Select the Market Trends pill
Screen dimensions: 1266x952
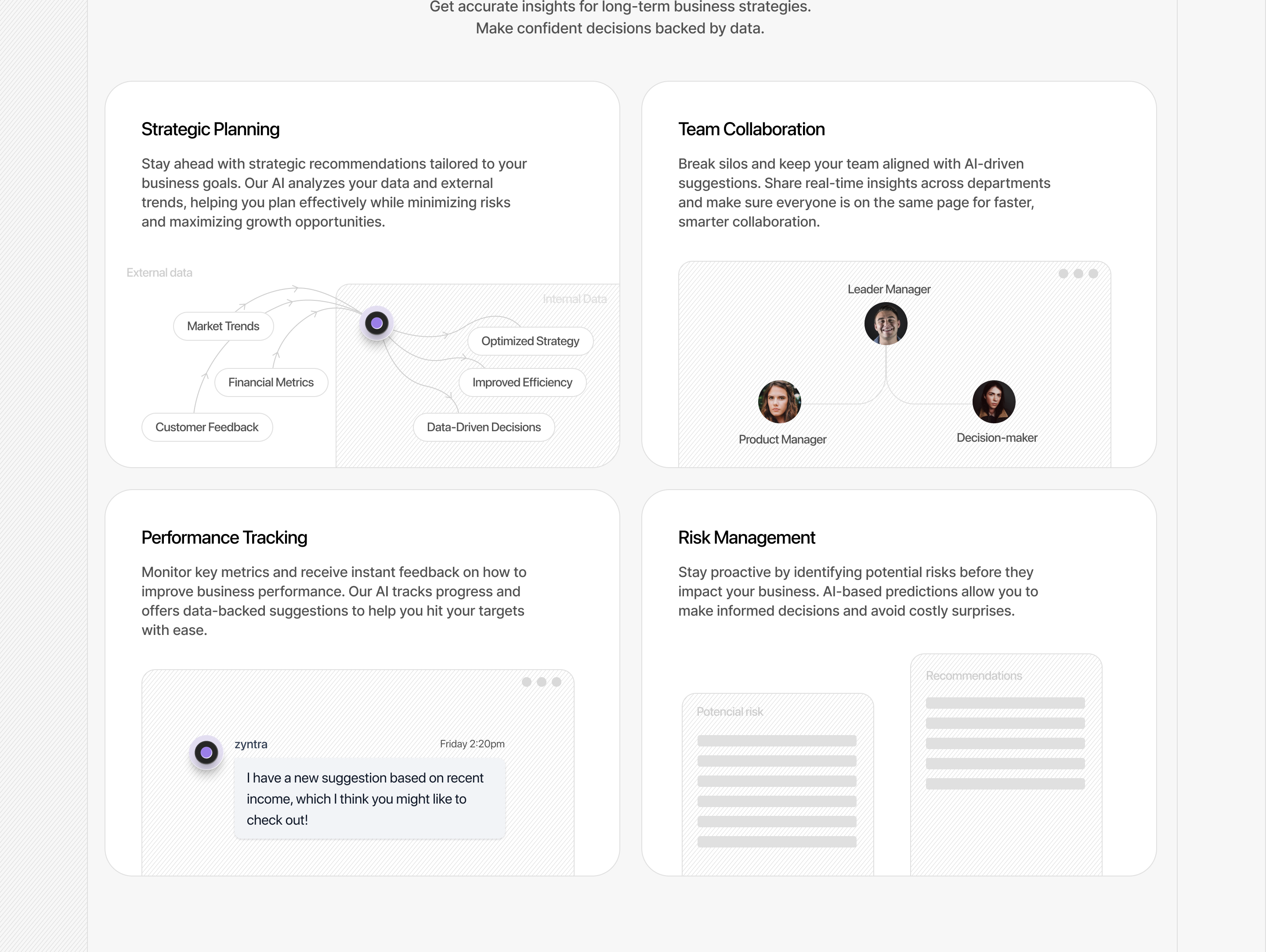tap(223, 326)
